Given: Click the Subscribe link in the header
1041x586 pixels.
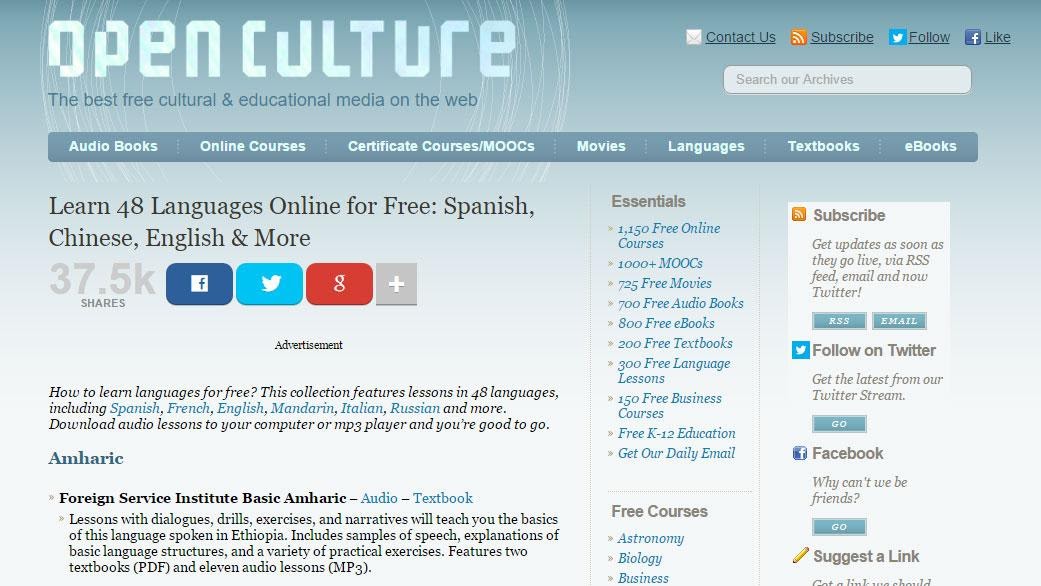Looking at the screenshot, I should pyautogui.click(x=842, y=37).
